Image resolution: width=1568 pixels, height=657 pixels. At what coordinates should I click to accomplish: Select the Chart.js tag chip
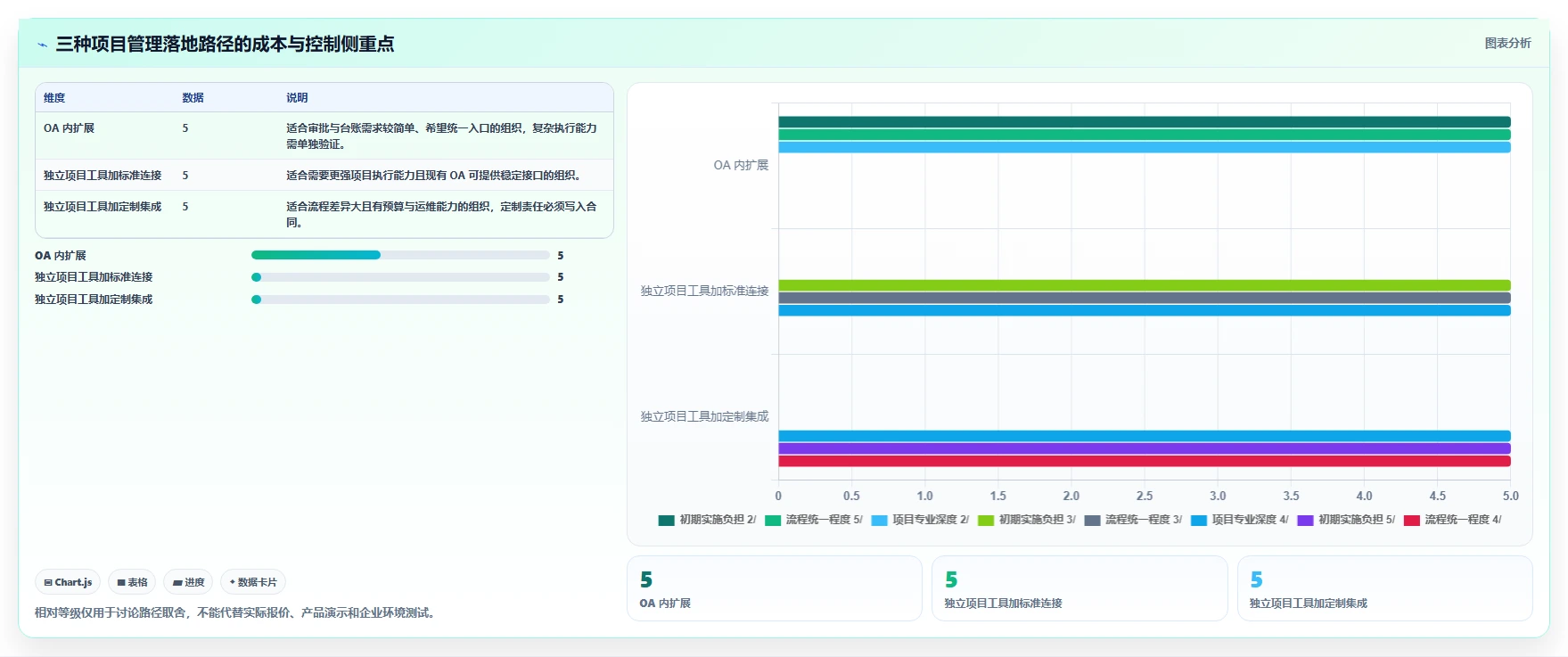pyautogui.click(x=68, y=582)
